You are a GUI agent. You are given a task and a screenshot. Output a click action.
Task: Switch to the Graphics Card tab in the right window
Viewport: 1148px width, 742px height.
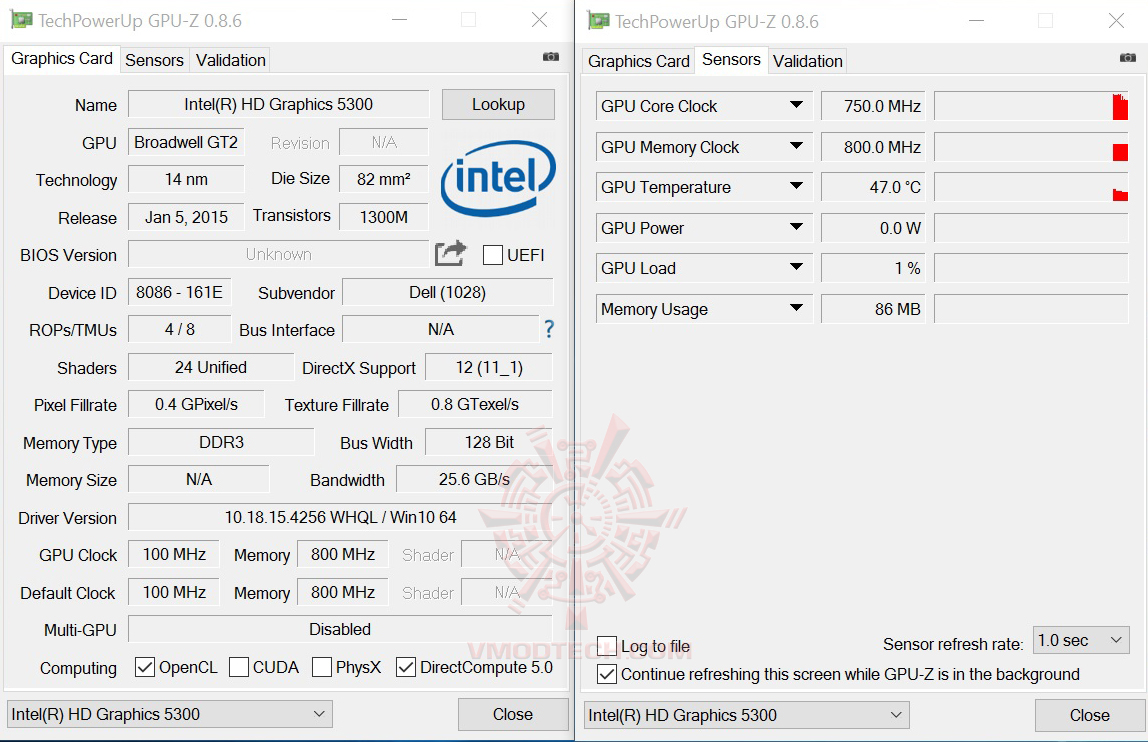[x=638, y=62]
